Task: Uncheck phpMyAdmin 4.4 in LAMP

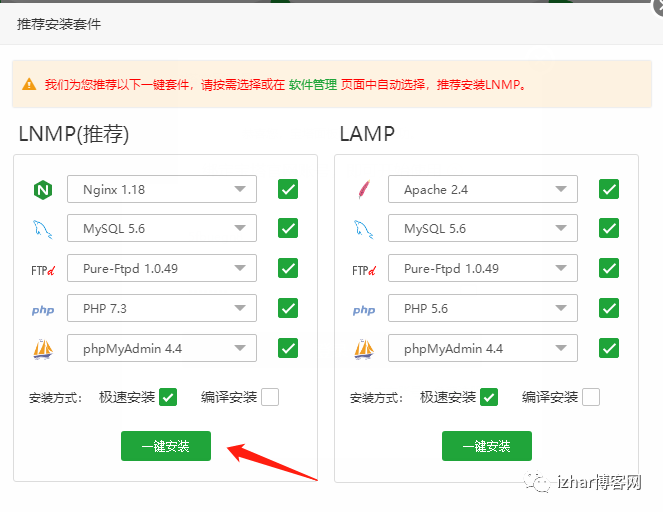Action: pyautogui.click(x=609, y=348)
